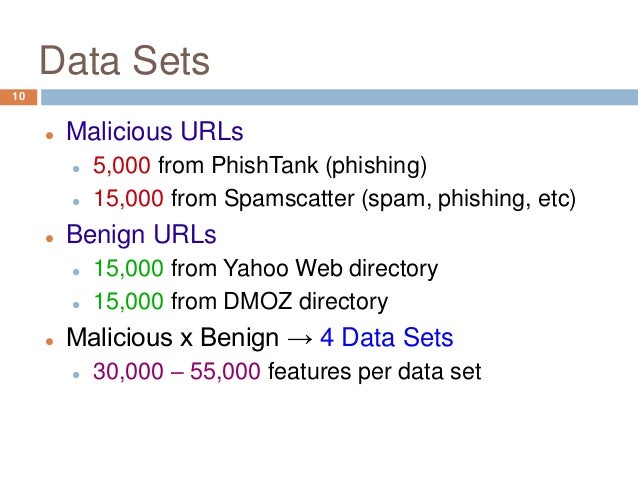Click the sub-bullet next to the DMOZ directory line

coord(77,302)
